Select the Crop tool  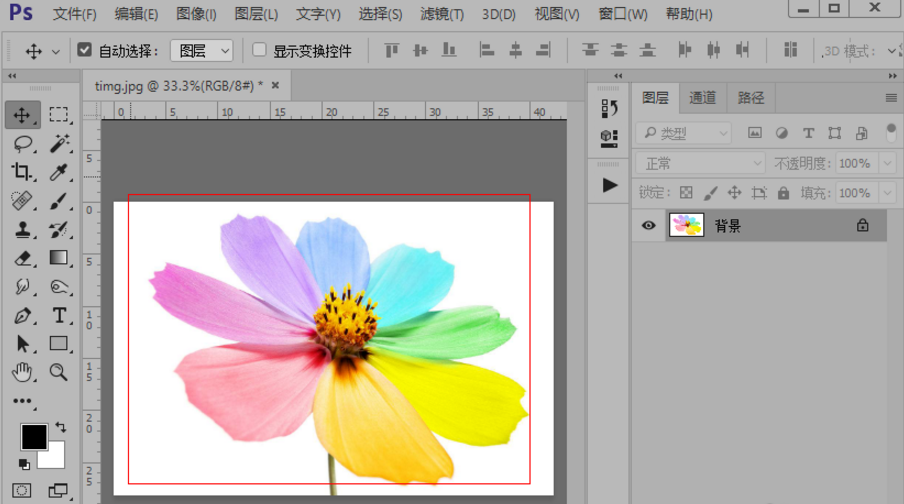coord(23,172)
